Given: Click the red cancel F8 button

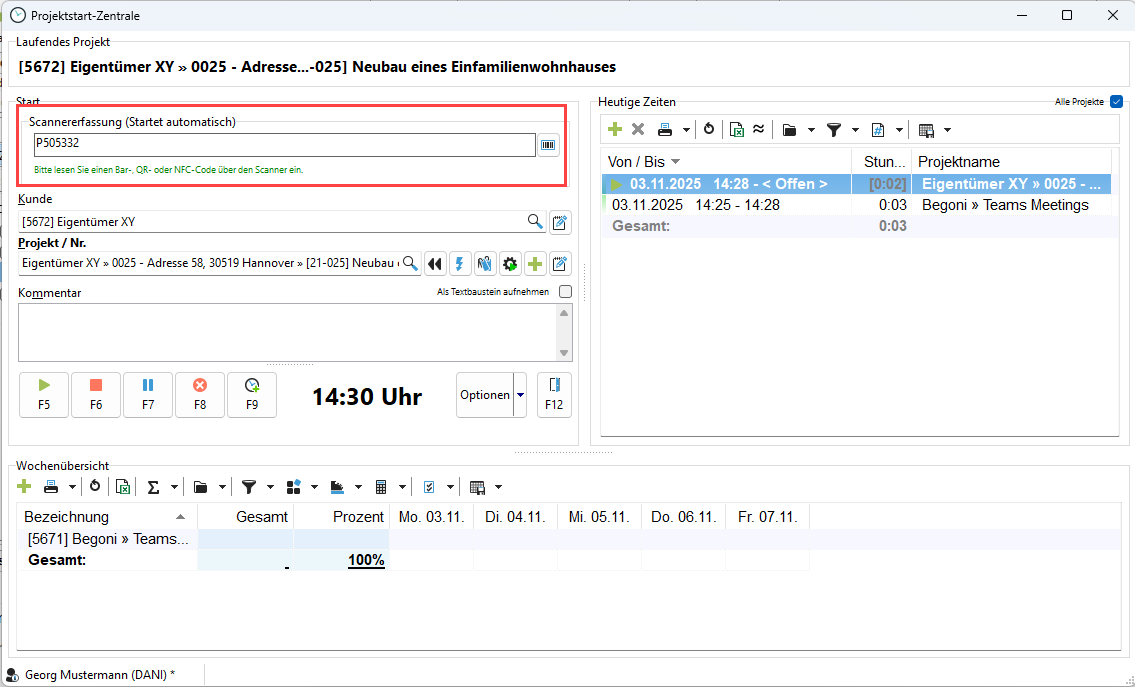Looking at the screenshot, I should (200, 394).
